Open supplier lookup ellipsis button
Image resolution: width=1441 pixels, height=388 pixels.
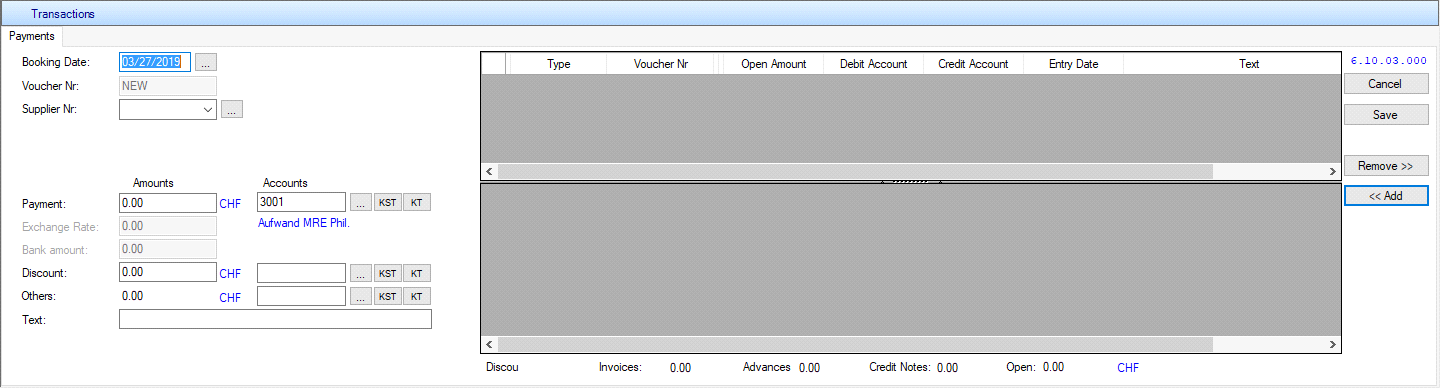coord(232,110)
